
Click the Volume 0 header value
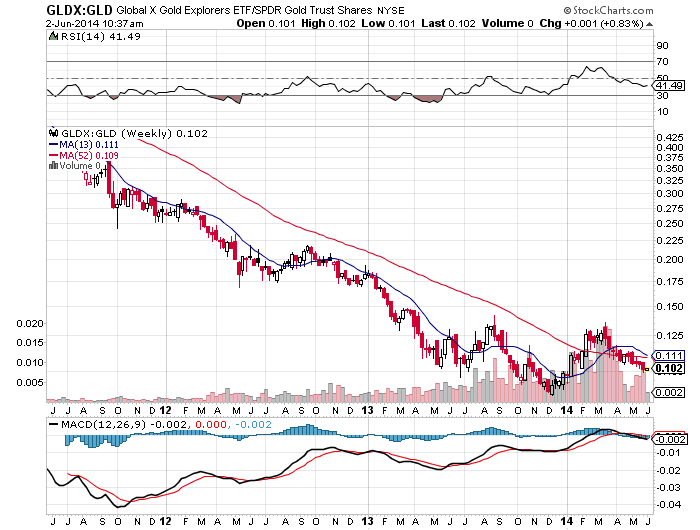[508, 23]
